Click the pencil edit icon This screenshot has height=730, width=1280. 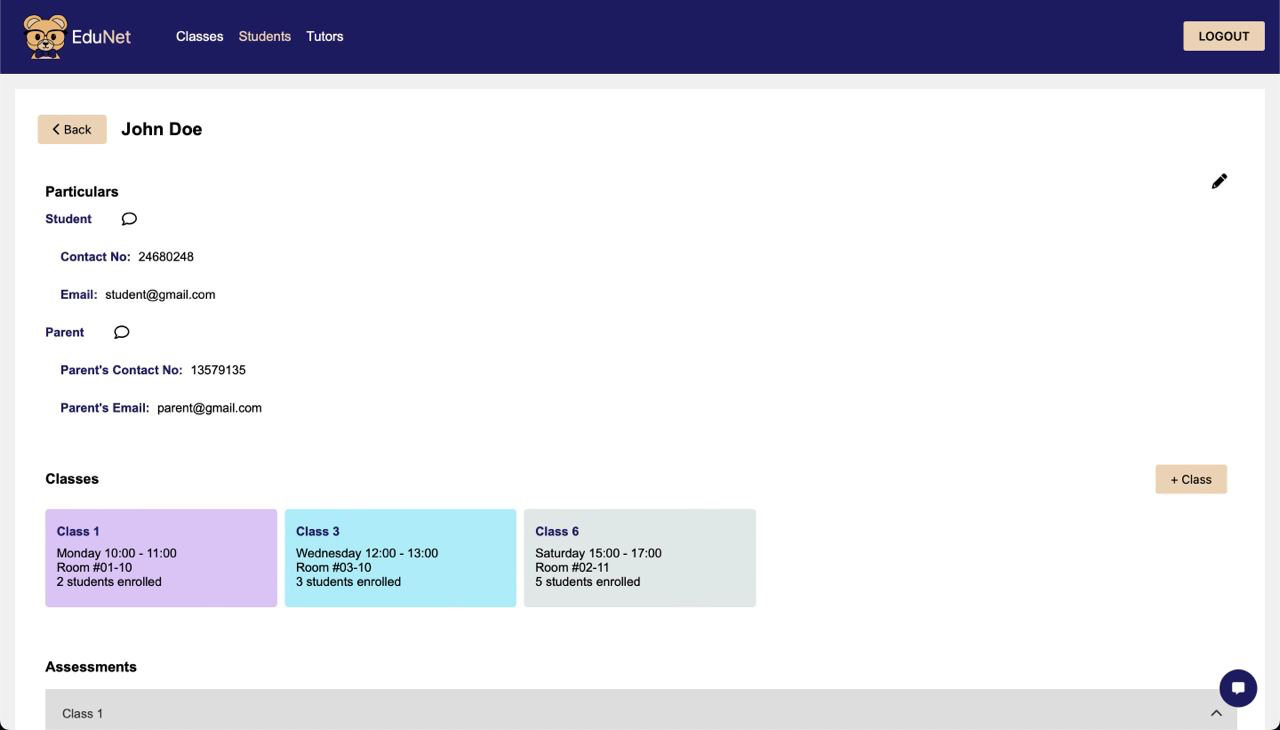[x=1219, y=181]
